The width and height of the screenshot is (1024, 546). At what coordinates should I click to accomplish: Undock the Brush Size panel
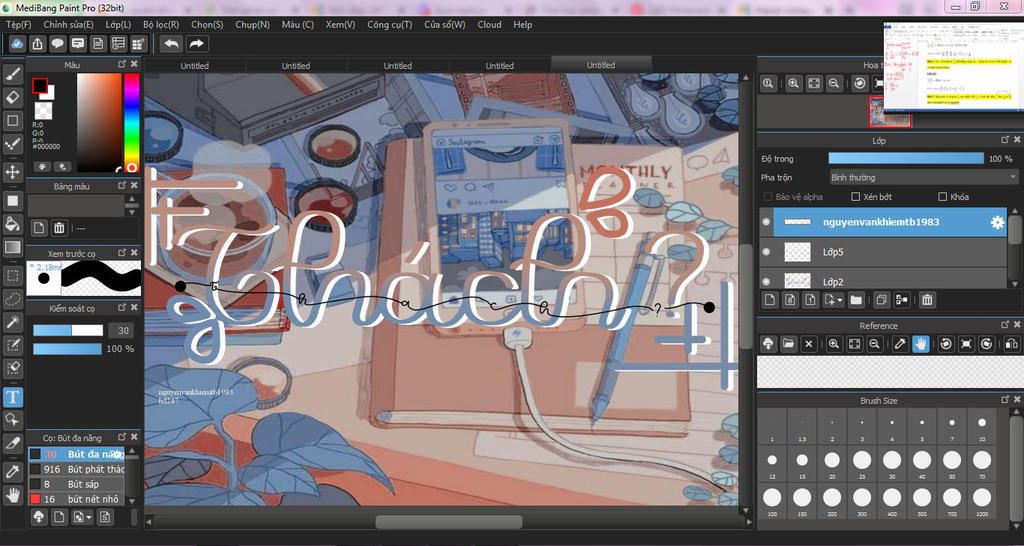pyautogui.click(x=1005, y=400)
